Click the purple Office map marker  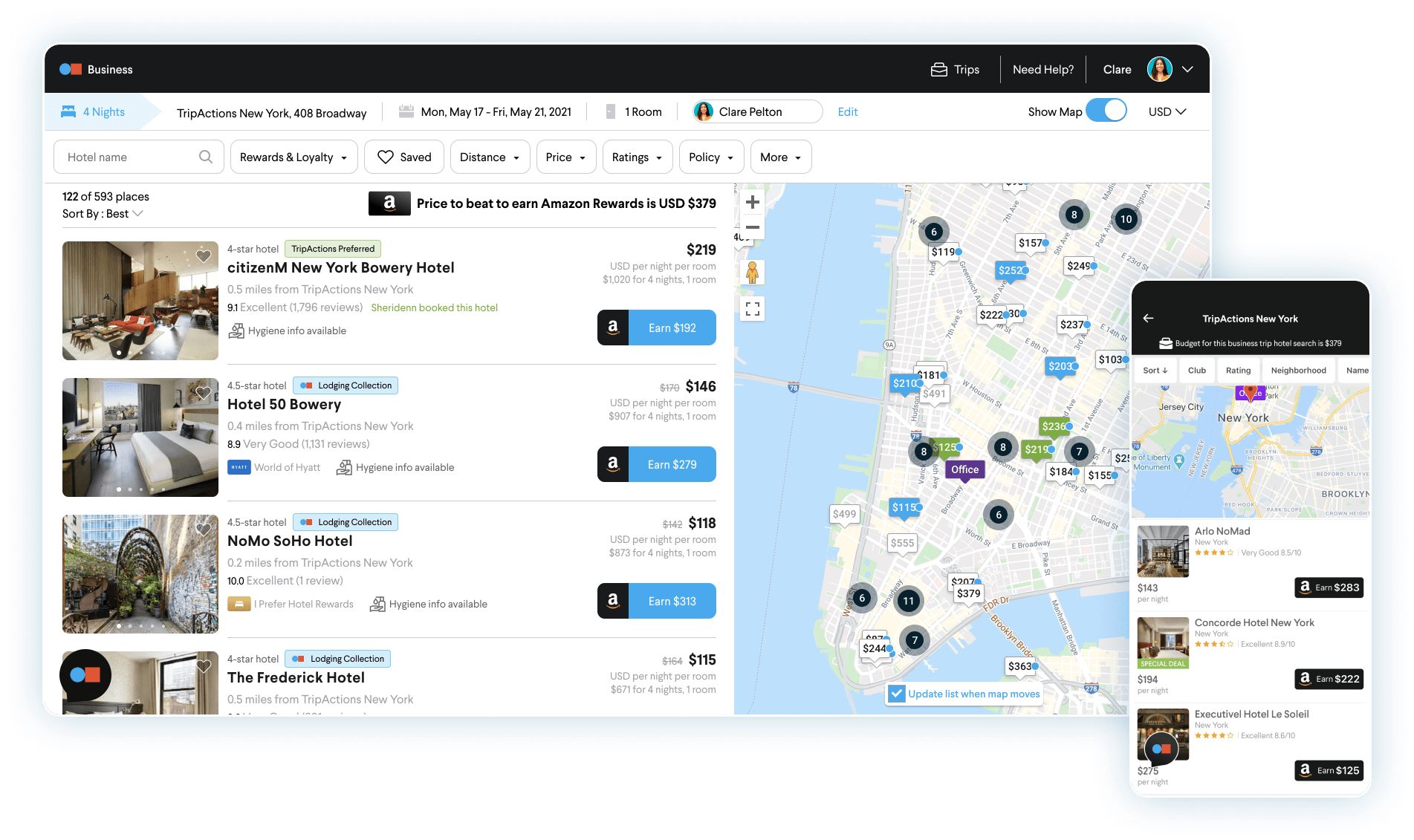click(964, 469)
